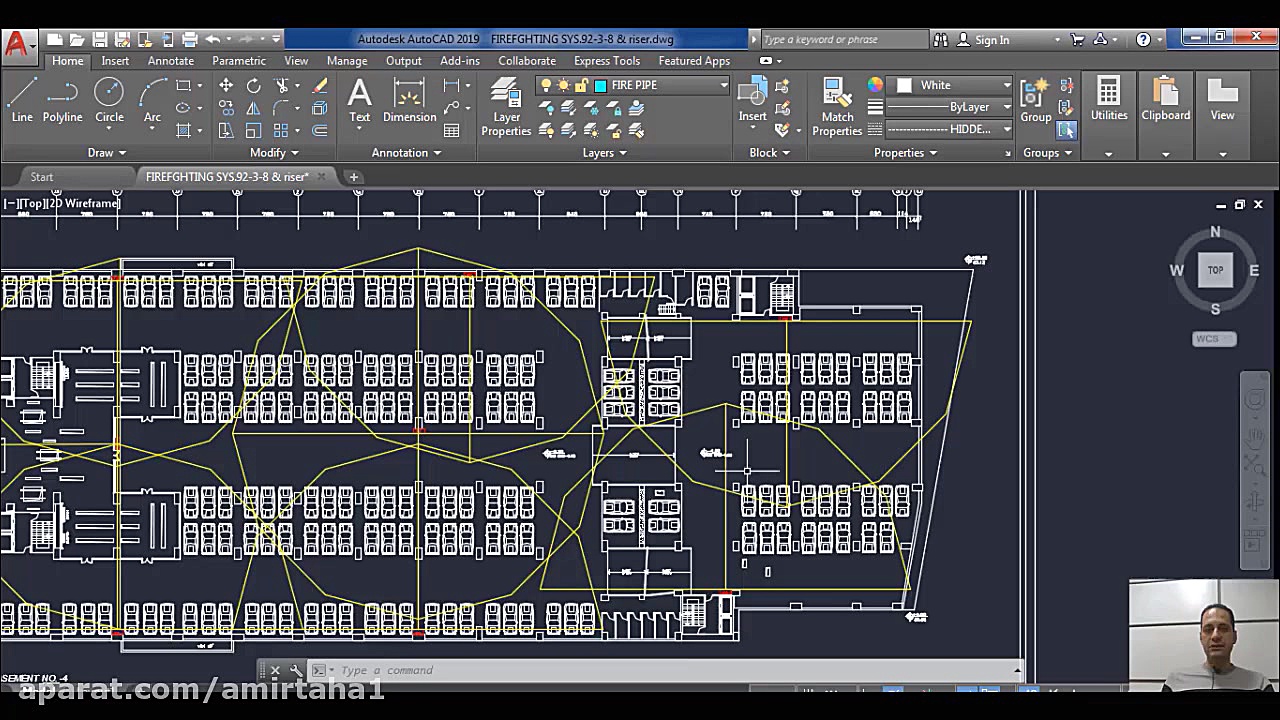Toggle group selection on/off in Groups panel
This screenshot has height=720, width=1280.
click(x=1066, y=130)
